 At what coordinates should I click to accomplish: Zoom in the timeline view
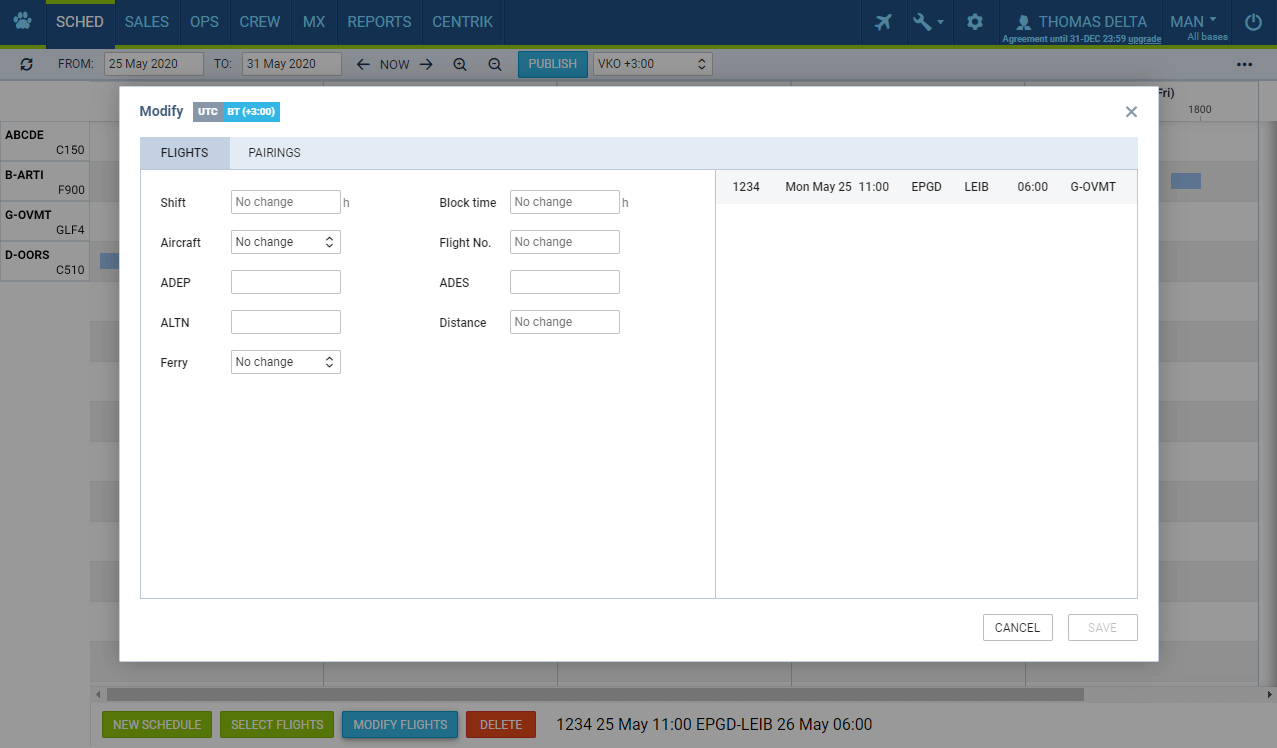tap(460, 64)
